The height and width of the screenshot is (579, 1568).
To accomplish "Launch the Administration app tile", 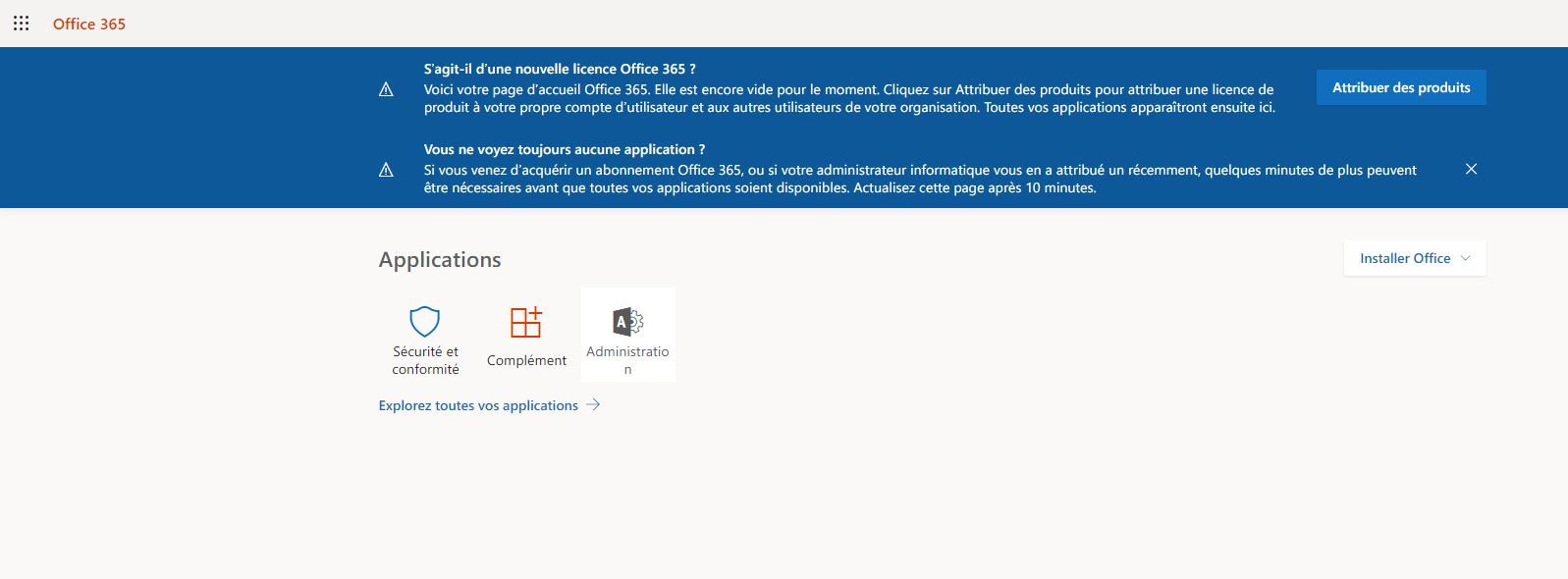I will pyautogui.click(x=628, y=335).
